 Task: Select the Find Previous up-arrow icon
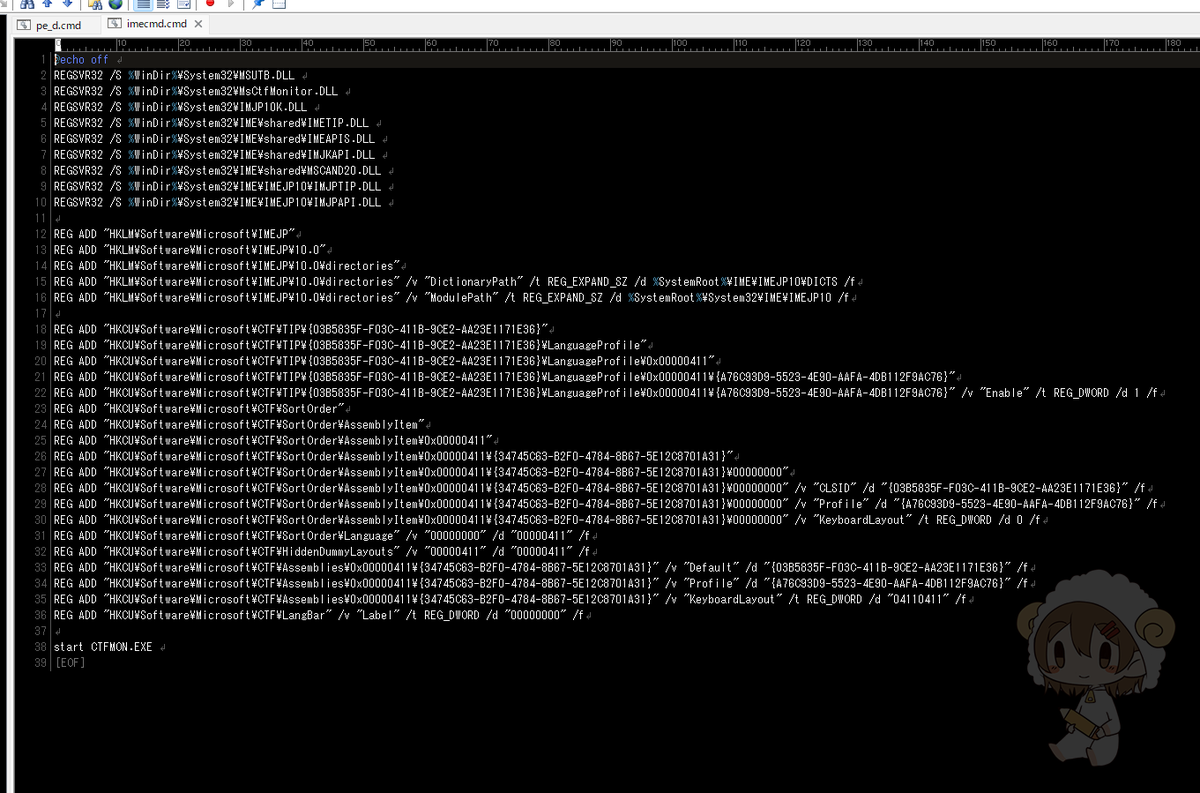tap(46, 6)
